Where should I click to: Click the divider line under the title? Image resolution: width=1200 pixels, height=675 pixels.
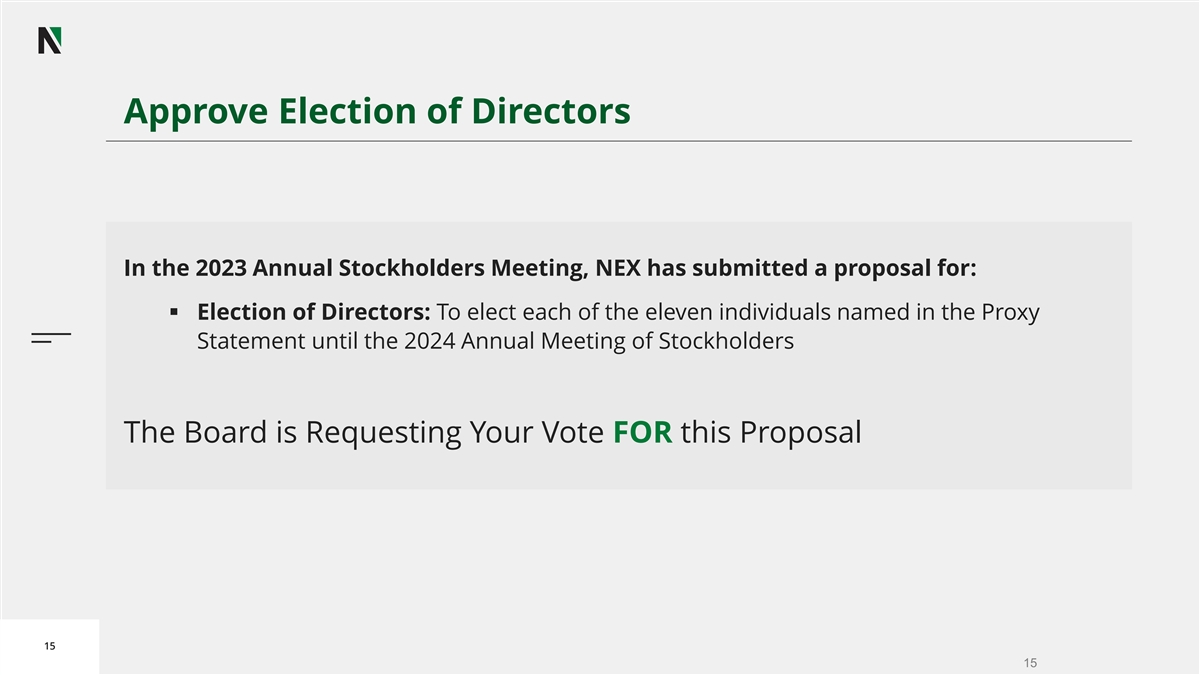coord(618,141)
